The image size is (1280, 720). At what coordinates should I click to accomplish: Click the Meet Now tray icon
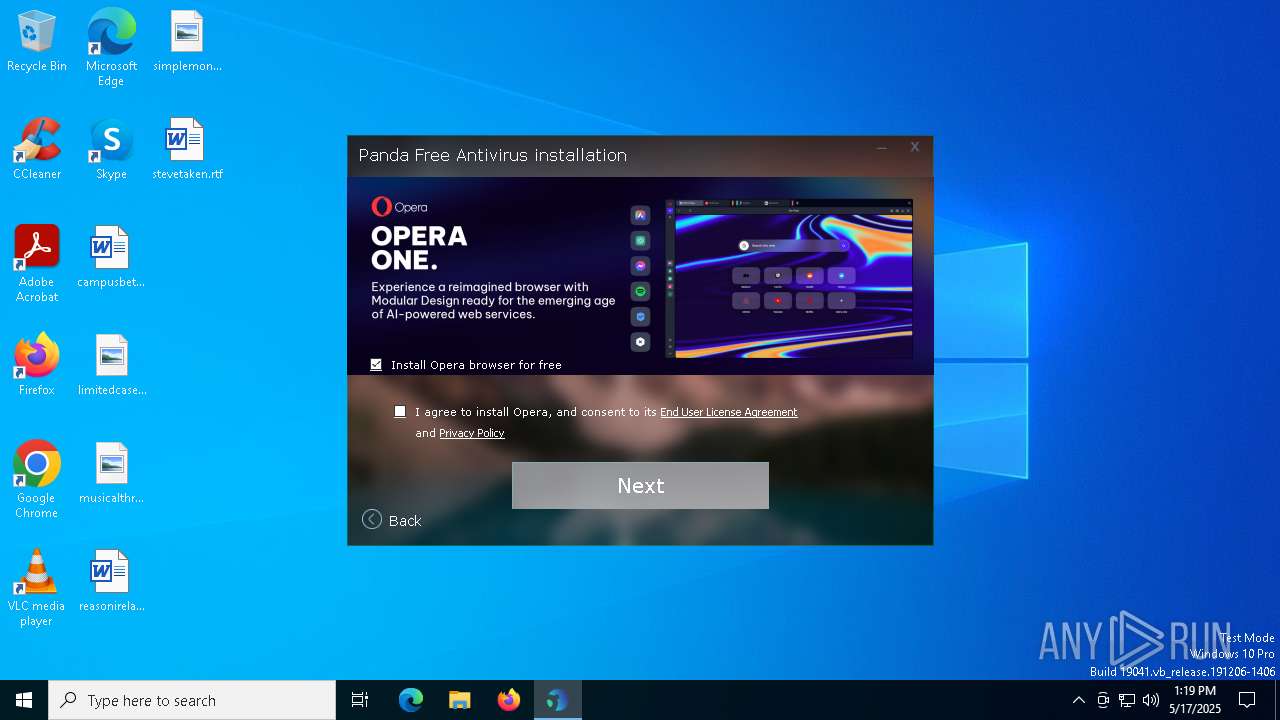(1102, 700)
